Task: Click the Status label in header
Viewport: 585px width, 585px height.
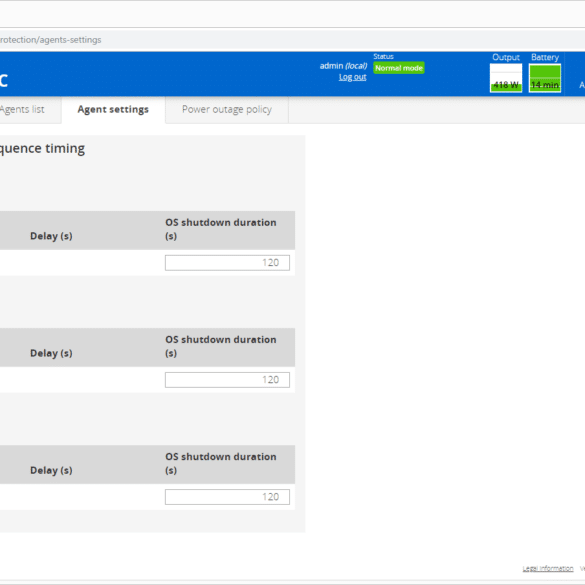Action: coord(384,56)
